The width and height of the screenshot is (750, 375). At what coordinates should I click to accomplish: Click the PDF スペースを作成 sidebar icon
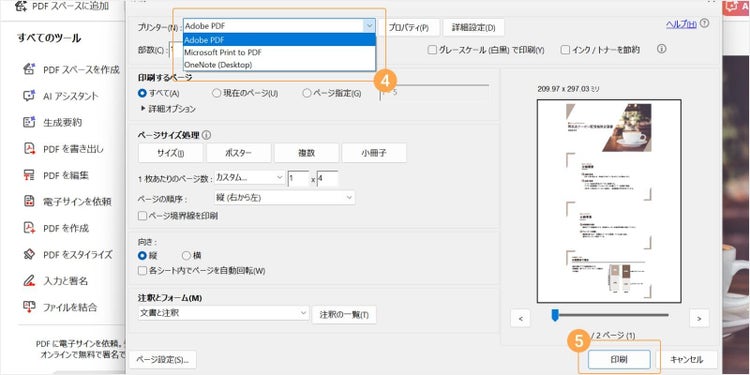click(29, 69)
